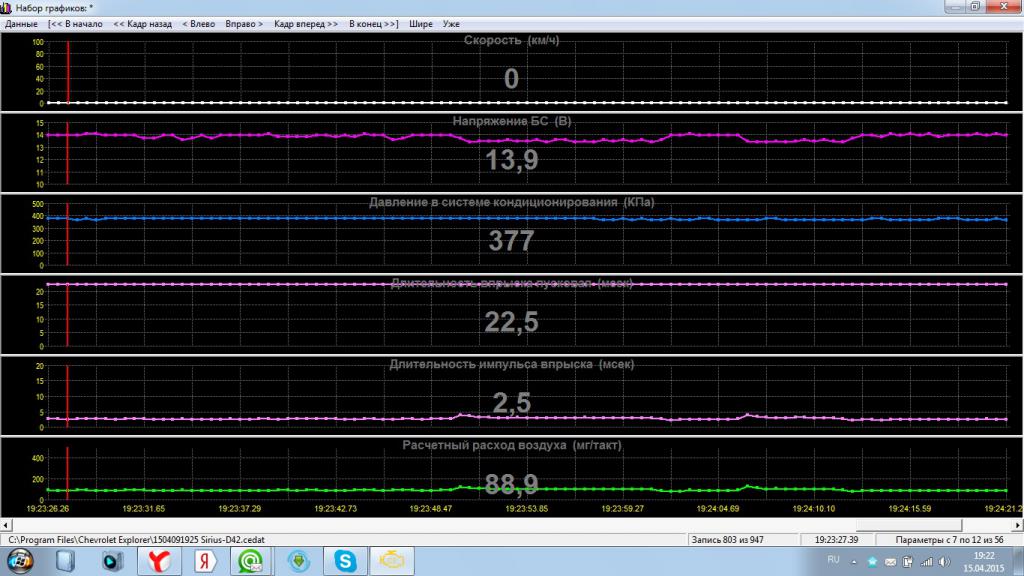
Task: Click the pressure value 377
Action: pos(511,241)
